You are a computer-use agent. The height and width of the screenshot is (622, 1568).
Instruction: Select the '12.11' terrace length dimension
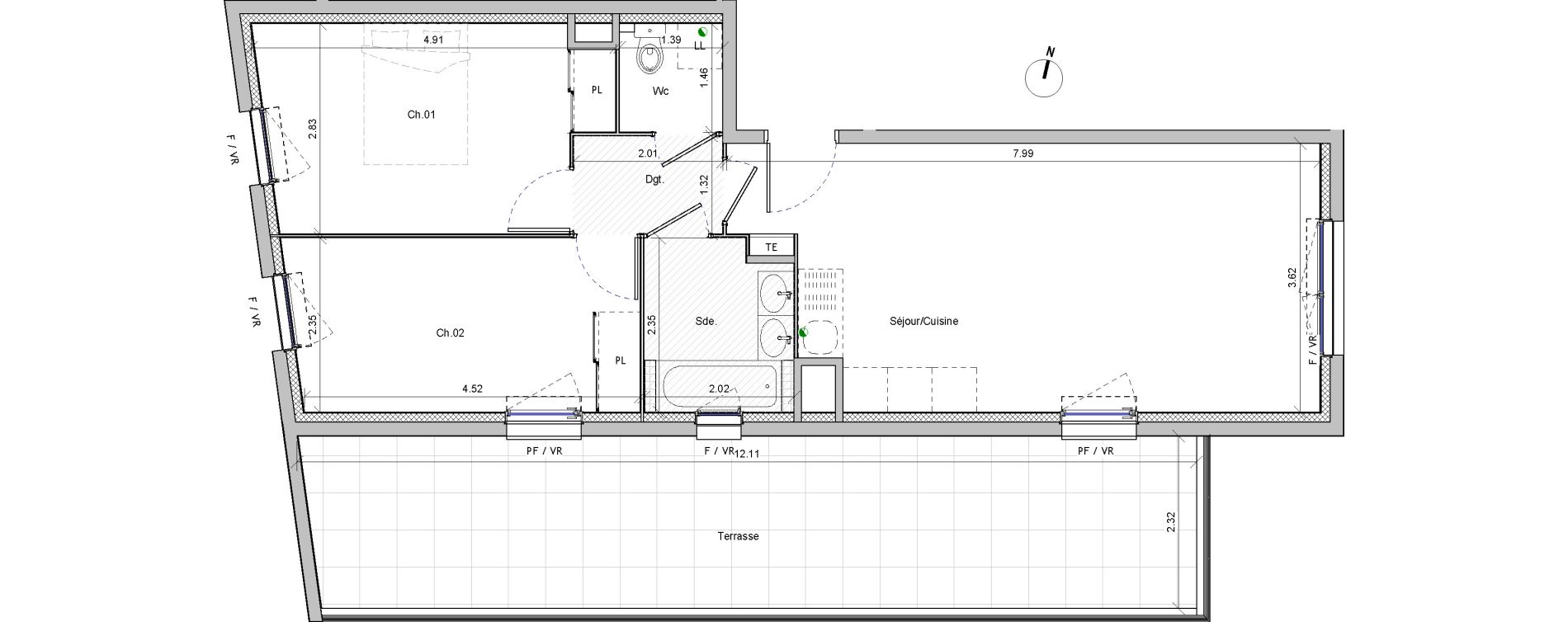click(x=749, y=452)
